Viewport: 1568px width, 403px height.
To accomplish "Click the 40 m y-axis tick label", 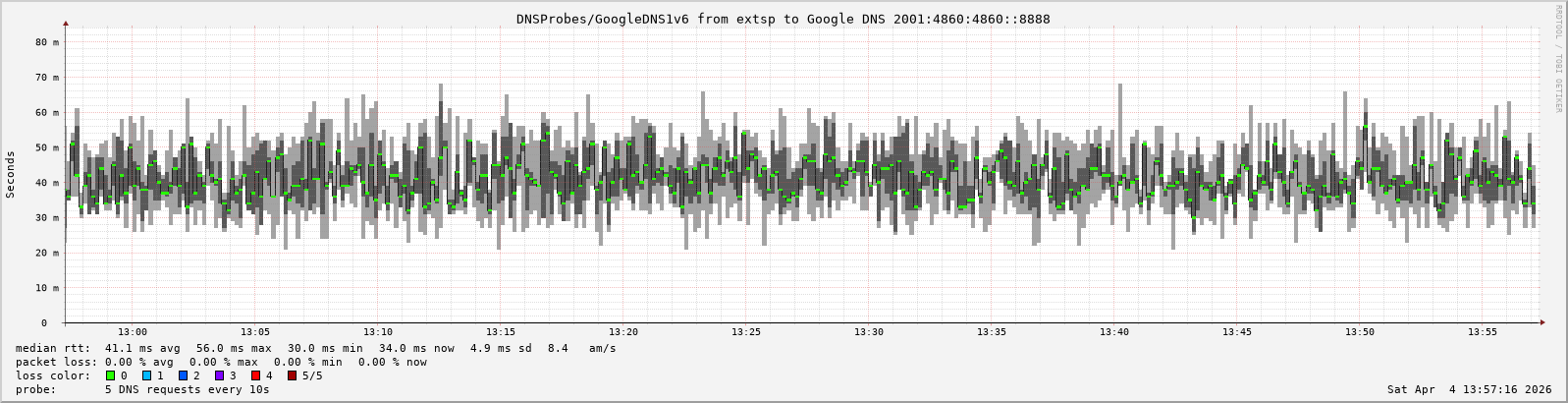I will (x=47, y=183).
